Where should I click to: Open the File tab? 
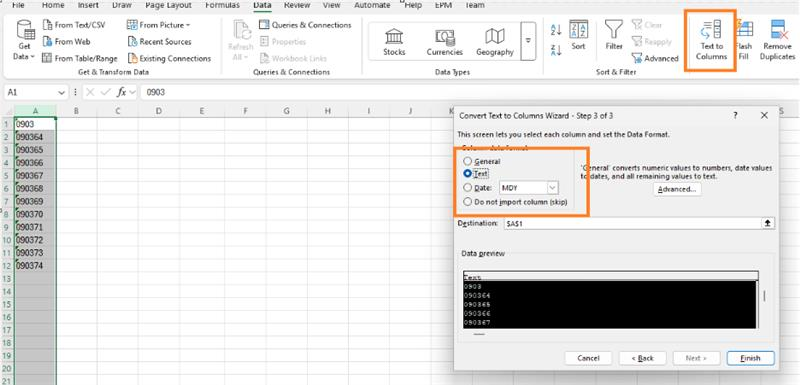pos(18,5)
